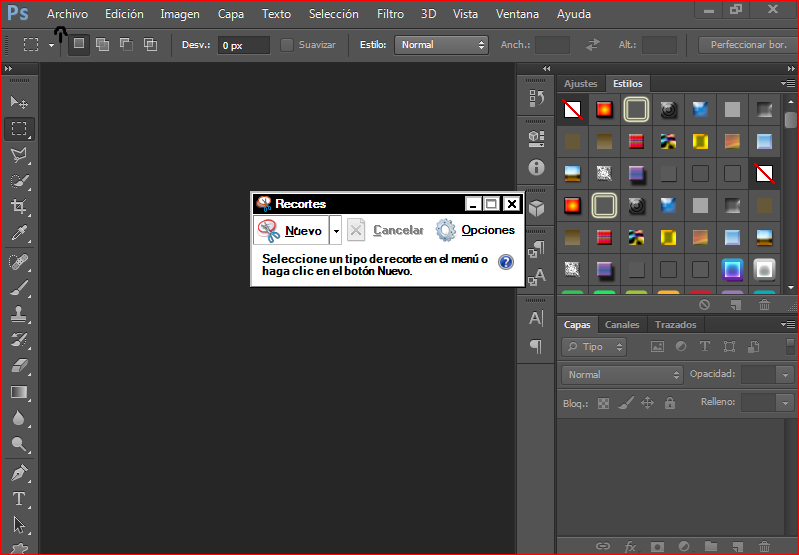The image size is (799, 555).
Task: Select the Horizontal Type tool
Action: pos(19,498)
